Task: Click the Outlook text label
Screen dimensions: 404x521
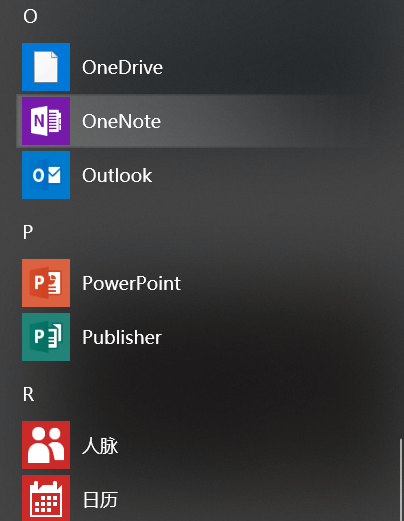Action: [x=117, y=175]
